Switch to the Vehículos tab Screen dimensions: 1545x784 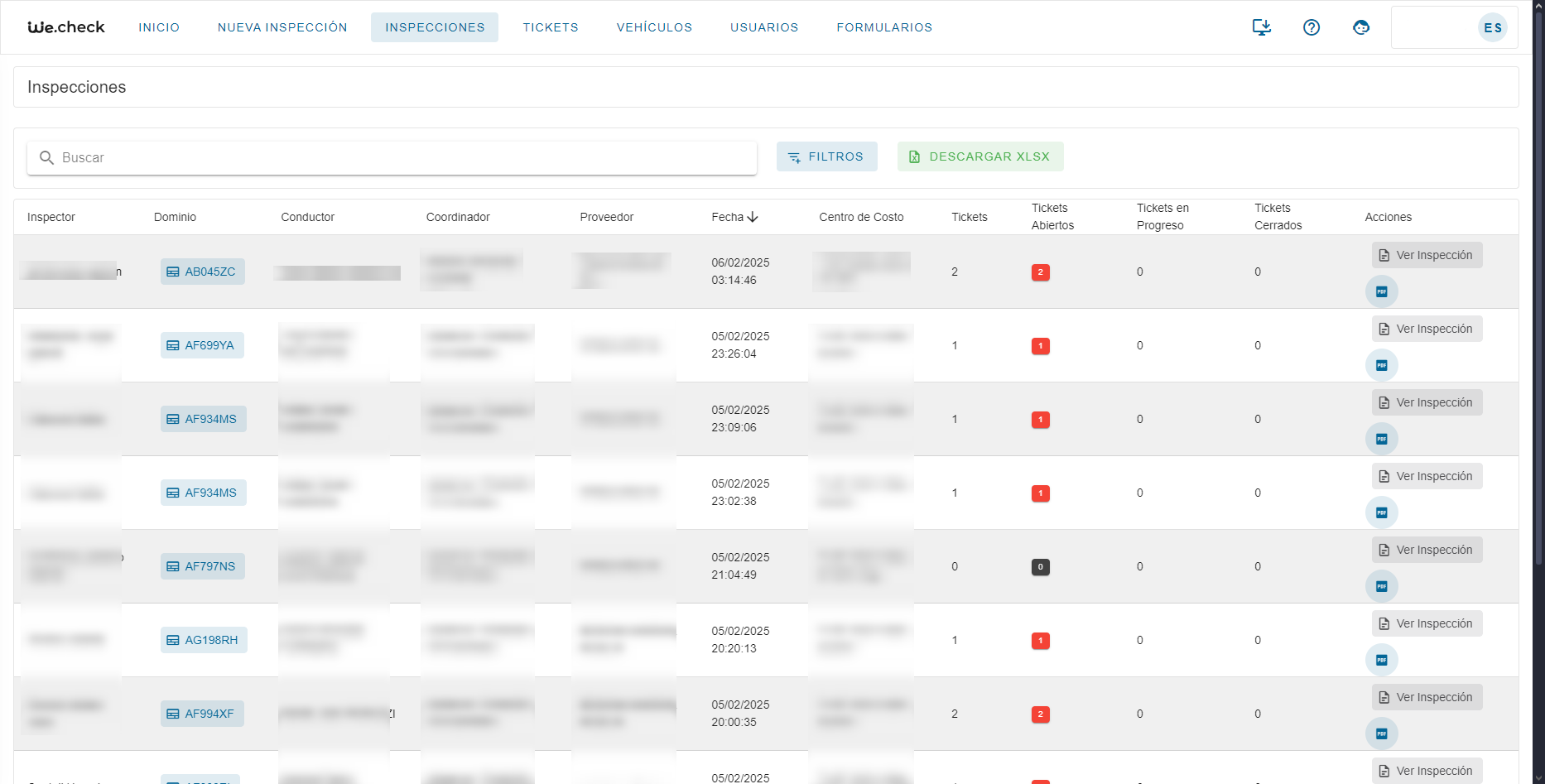[654, 27]
